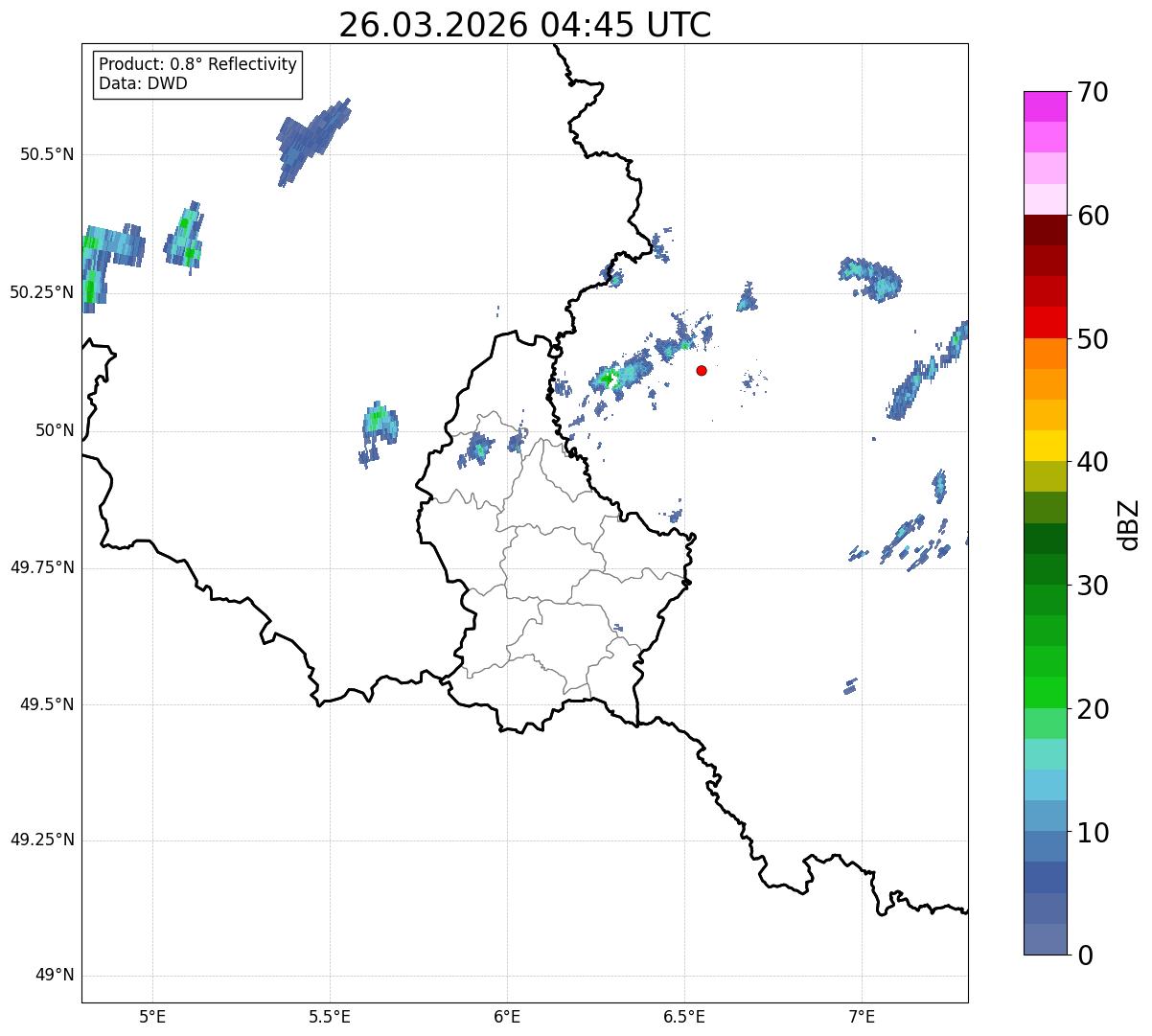
Task: Click the "49.5°N" latitude label
Action: [x=46, y=704]
